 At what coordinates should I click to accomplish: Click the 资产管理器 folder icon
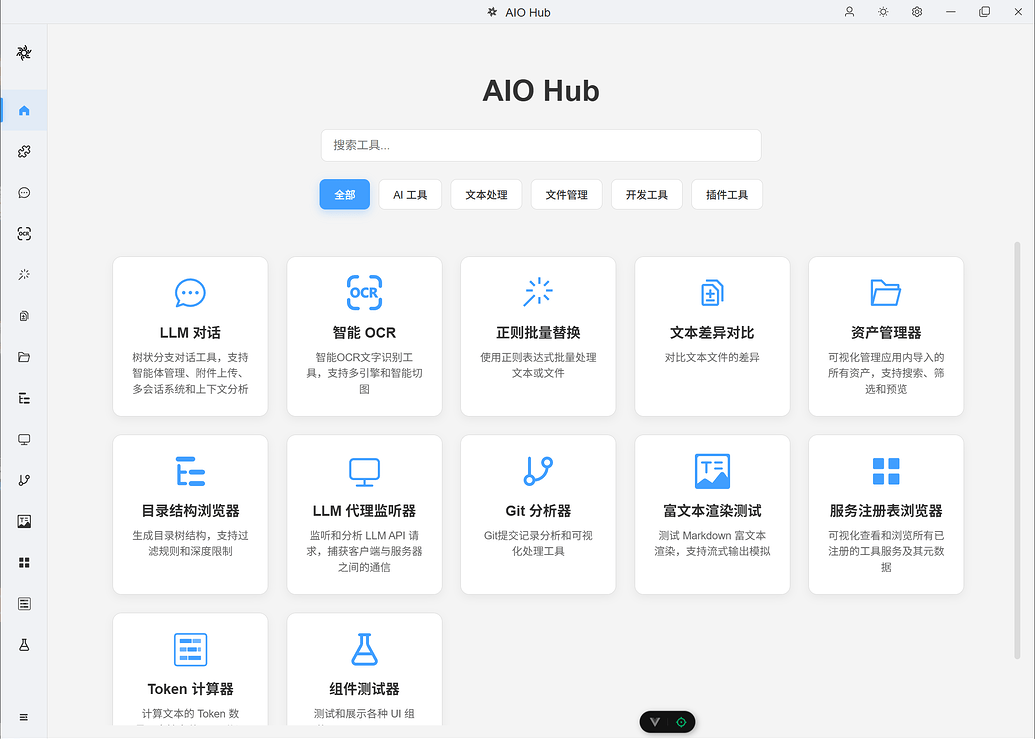tap(886, 292)
